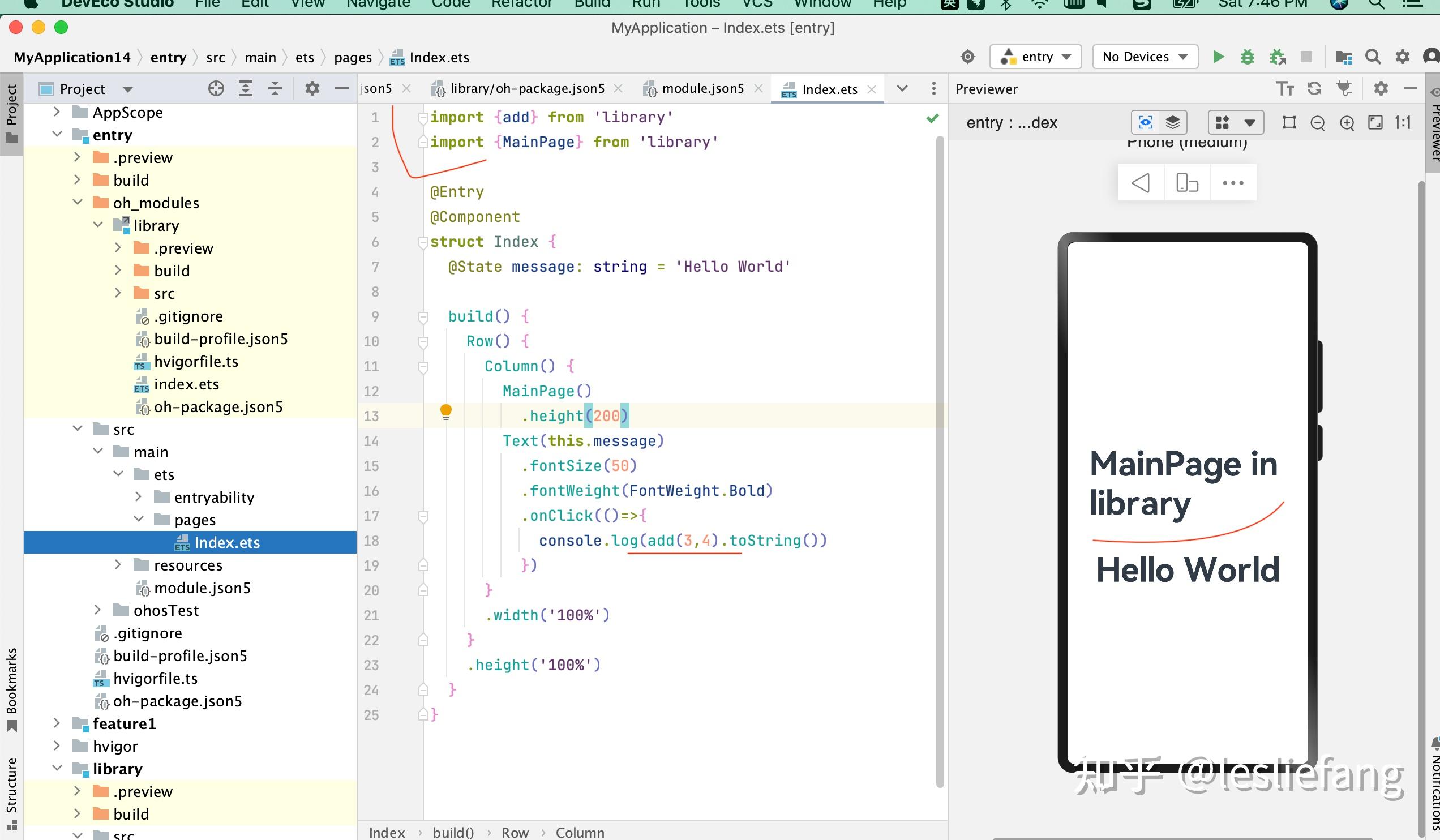Image resolution: width=1440 pixels, height=840 pixels.
Task: Click the Stop square icon in toolbar
Action: (1306, 57)
